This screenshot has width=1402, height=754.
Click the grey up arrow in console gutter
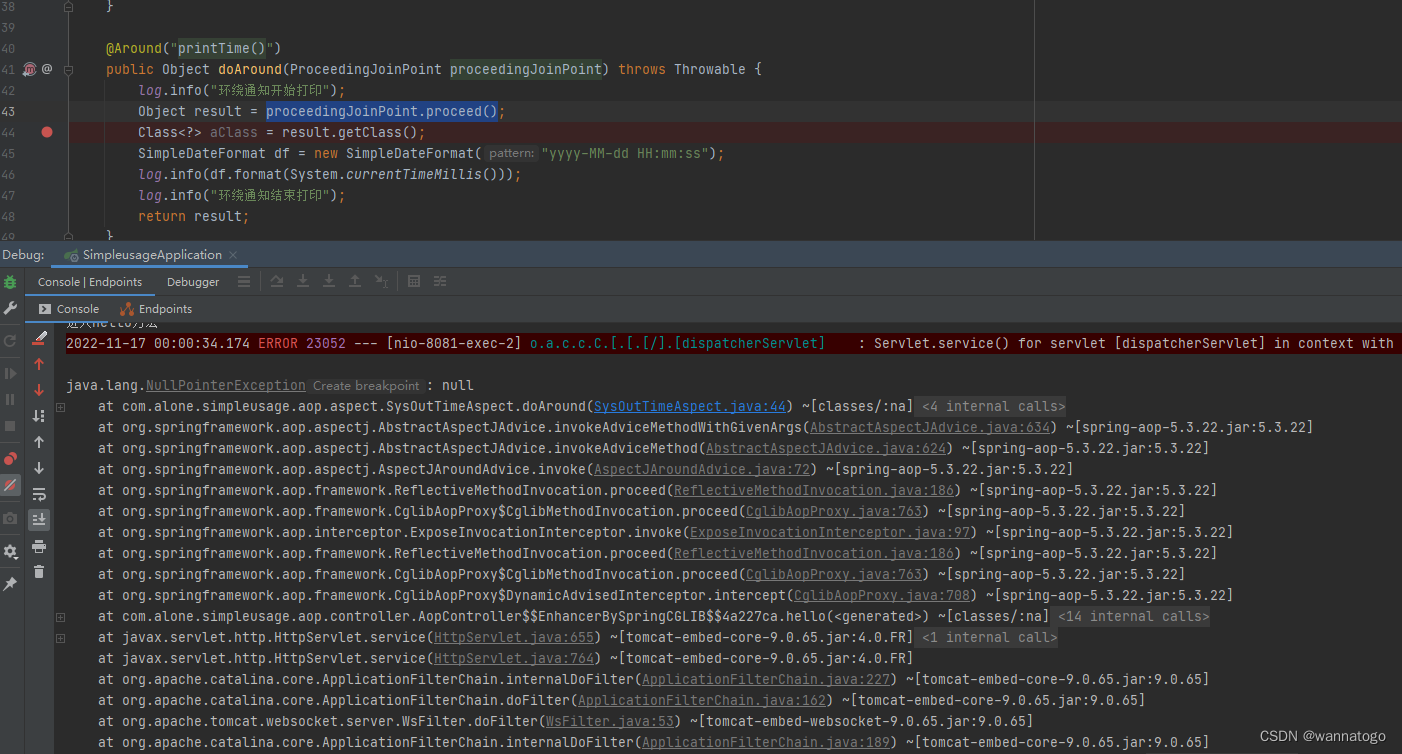pyautogui.click(x=39, y=442)
